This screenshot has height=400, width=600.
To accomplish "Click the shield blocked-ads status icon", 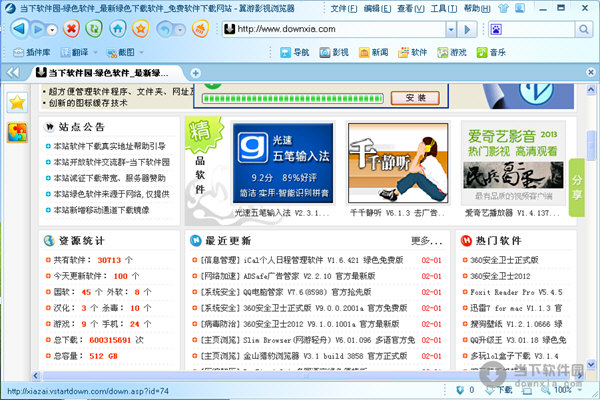I will click(x=460, y=390).
